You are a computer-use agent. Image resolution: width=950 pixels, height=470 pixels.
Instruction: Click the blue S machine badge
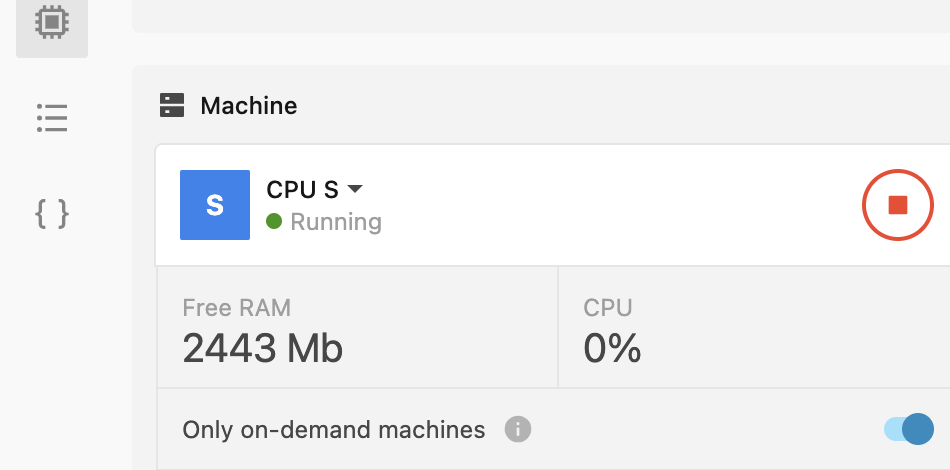214,205
